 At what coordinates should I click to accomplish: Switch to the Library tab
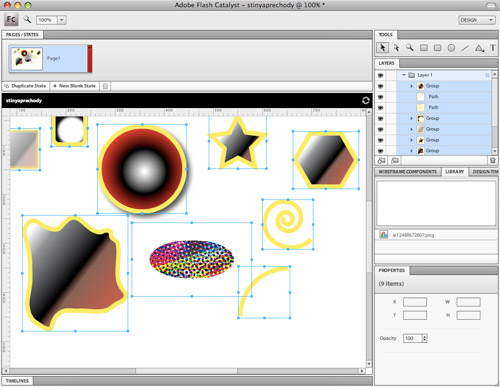pyautogui.click(x=455, y=172)
